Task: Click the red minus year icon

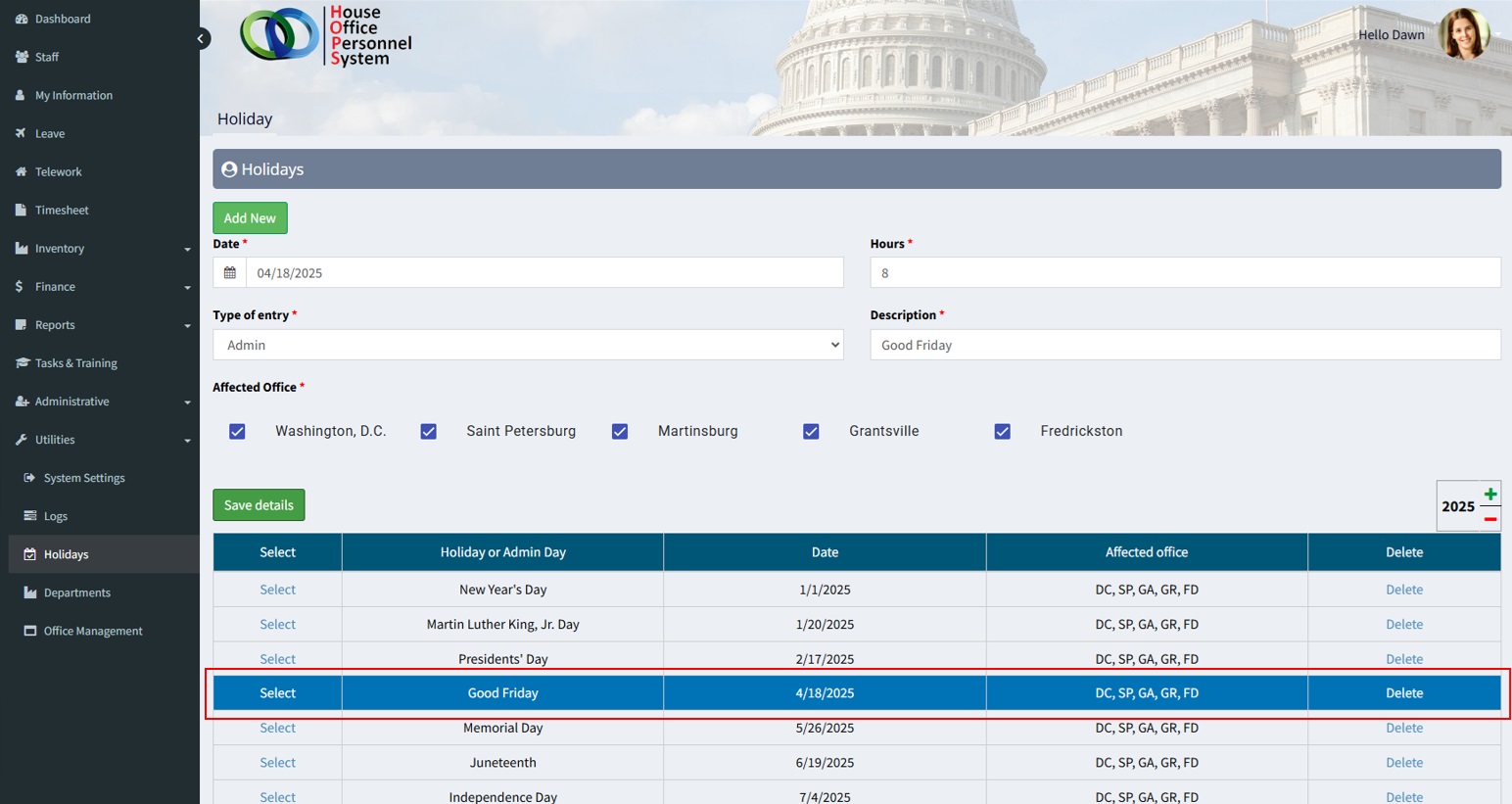Action: [1489, 519]
